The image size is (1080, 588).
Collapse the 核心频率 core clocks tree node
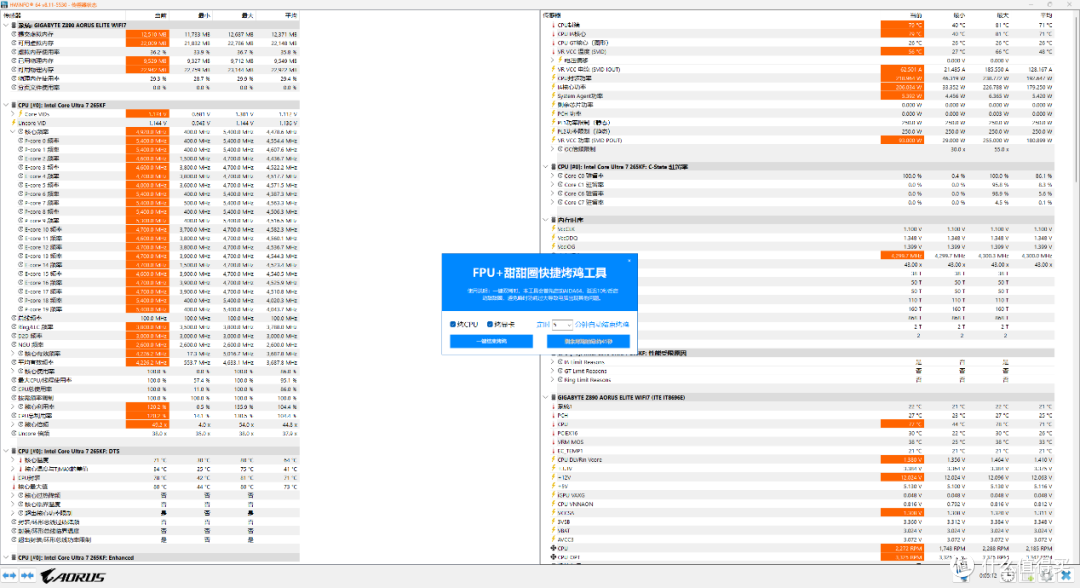(x=12, y=132)
